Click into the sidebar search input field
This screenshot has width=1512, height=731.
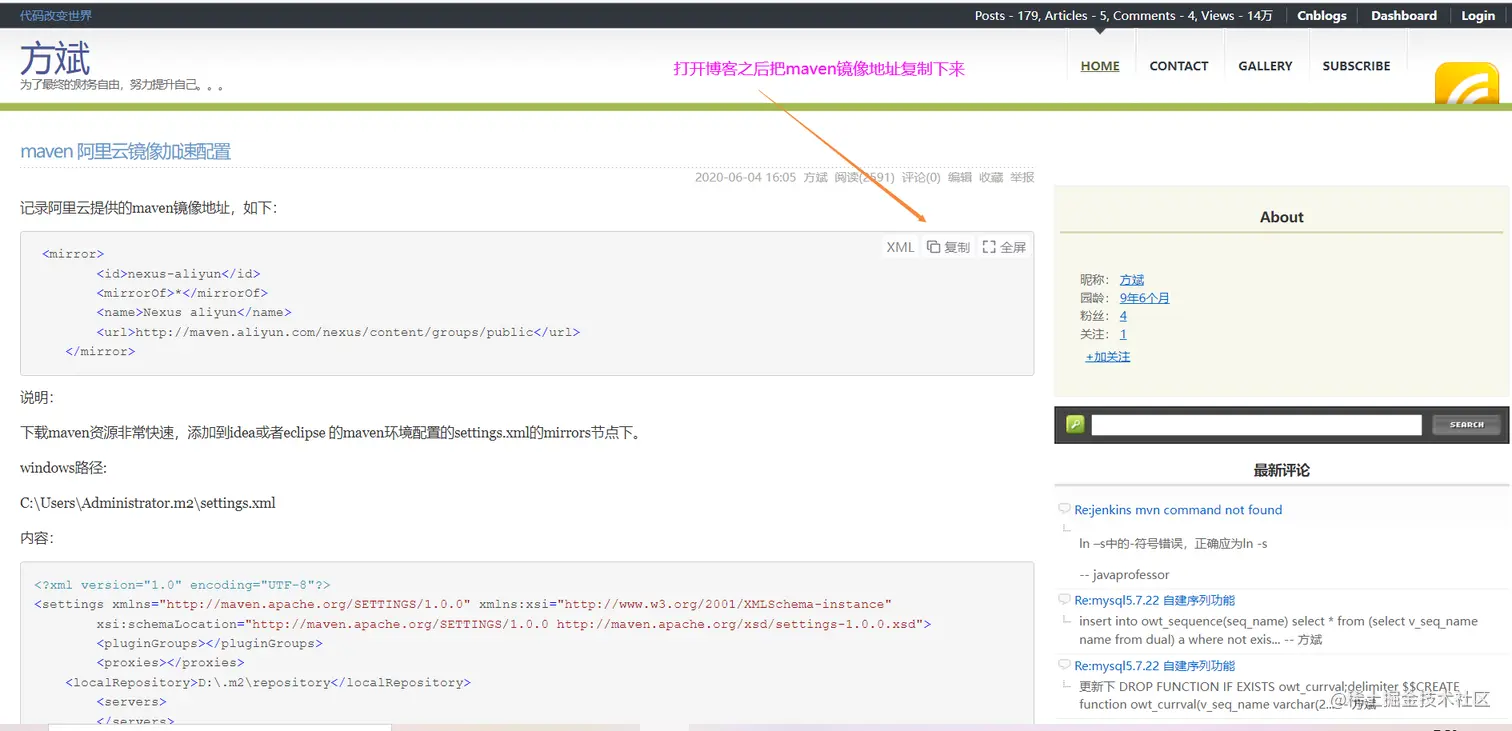tap(1256, 425)
